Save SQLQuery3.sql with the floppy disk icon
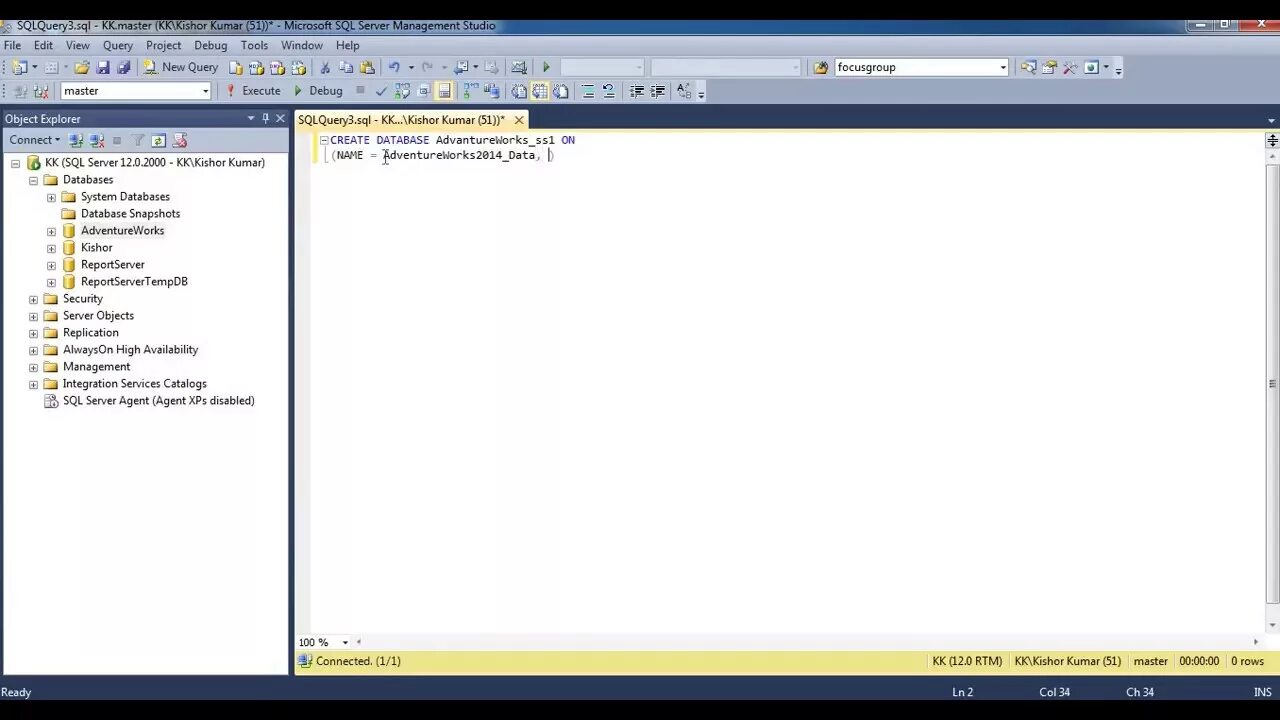Viewport: 1280px width, 720px height. (103, 68)
